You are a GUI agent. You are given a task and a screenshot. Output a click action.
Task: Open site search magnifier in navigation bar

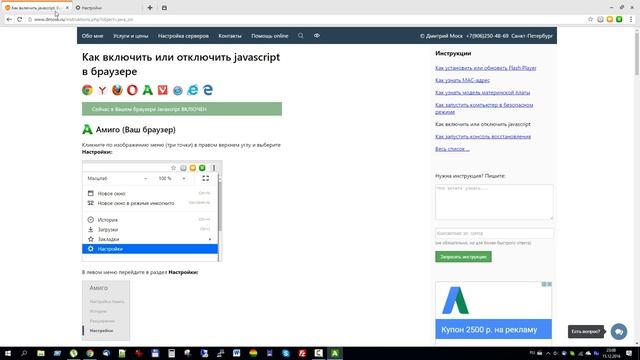301,36
